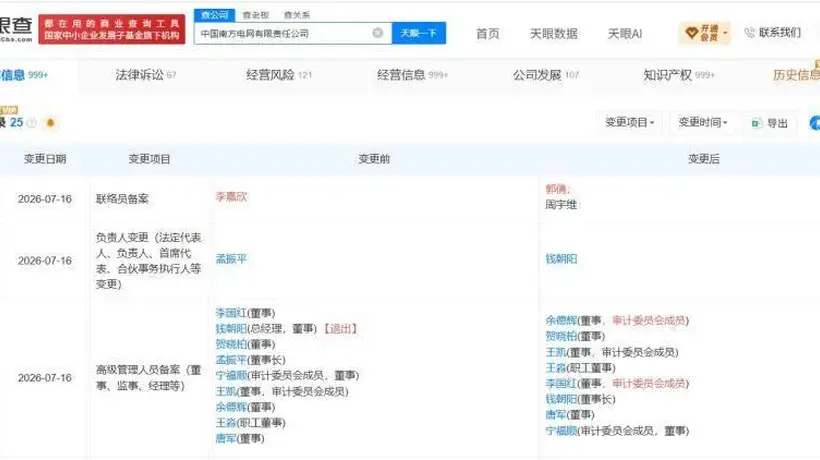Switch to the 查公司 search tab
The width and height of the screenshot is (820, 460).
point(214,15)
